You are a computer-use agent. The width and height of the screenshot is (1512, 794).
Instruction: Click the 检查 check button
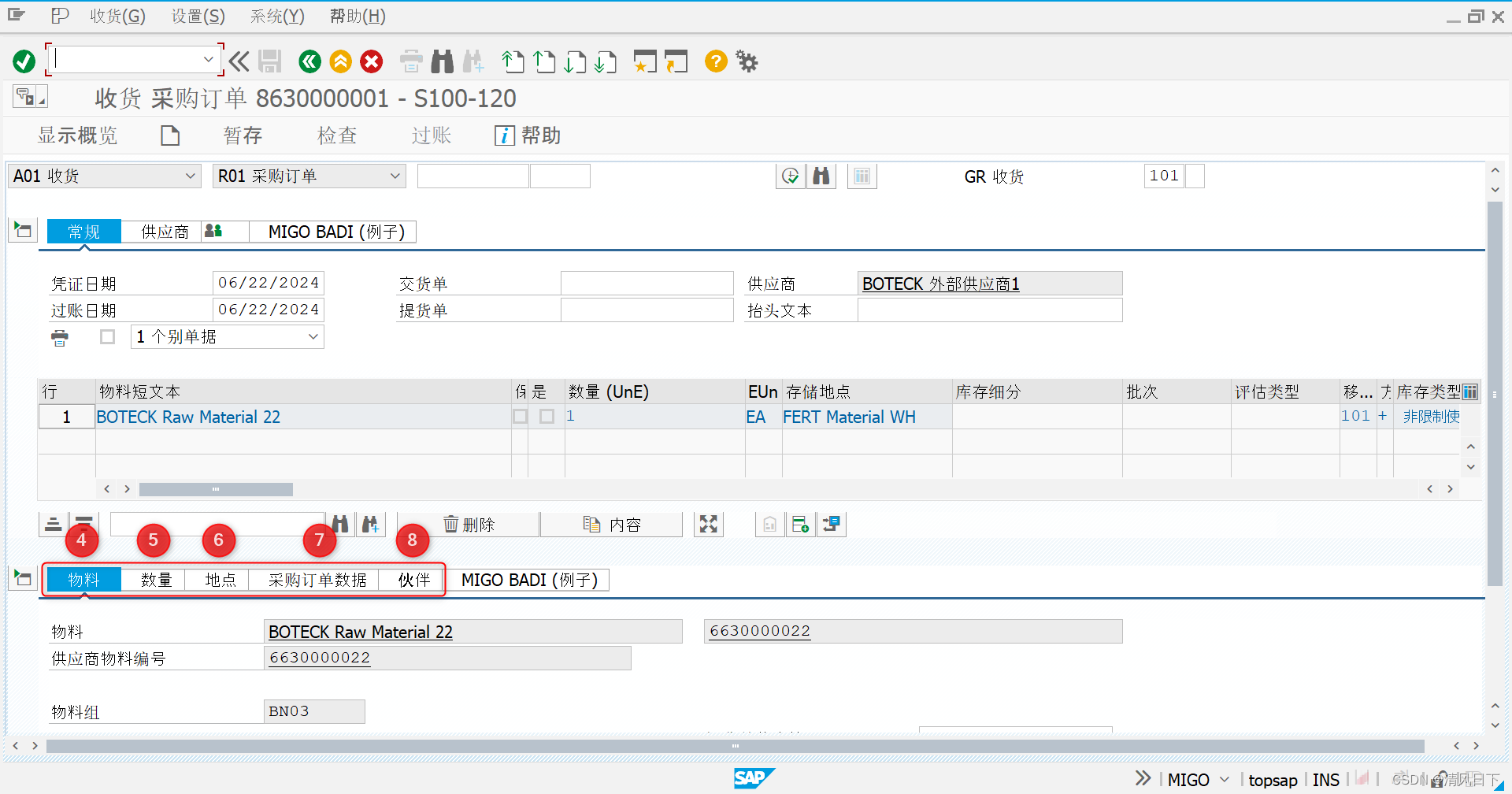coord(337,135)
